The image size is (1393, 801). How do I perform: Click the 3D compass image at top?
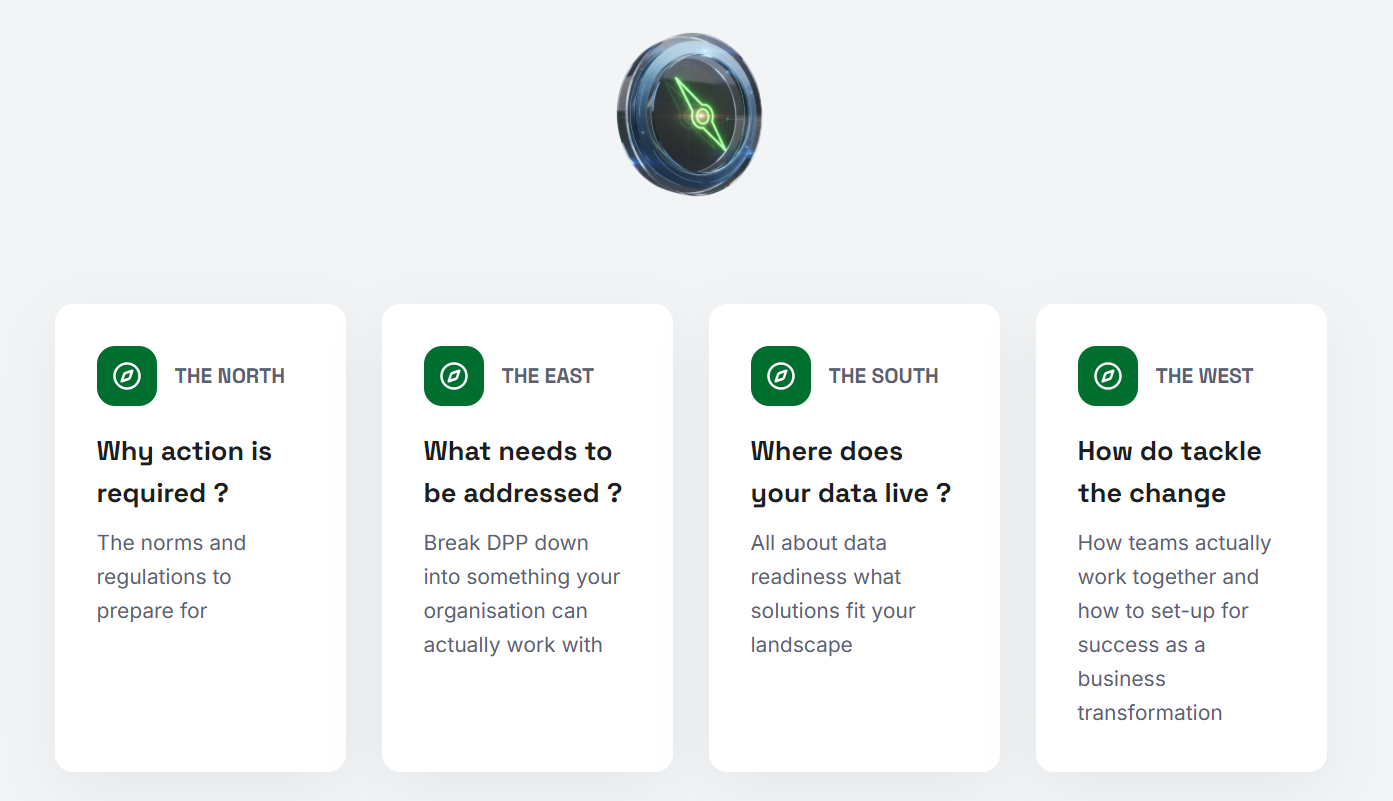click(689, 114)
